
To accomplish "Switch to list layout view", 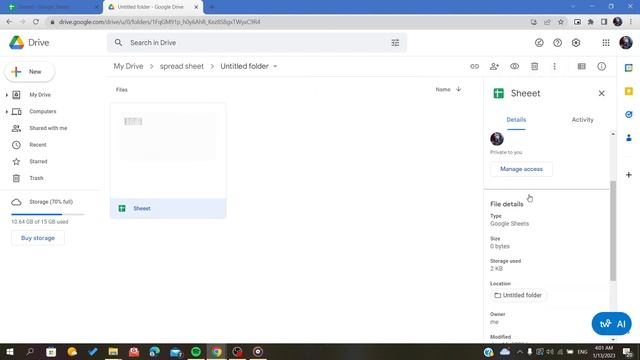I will tap(581, 66).
